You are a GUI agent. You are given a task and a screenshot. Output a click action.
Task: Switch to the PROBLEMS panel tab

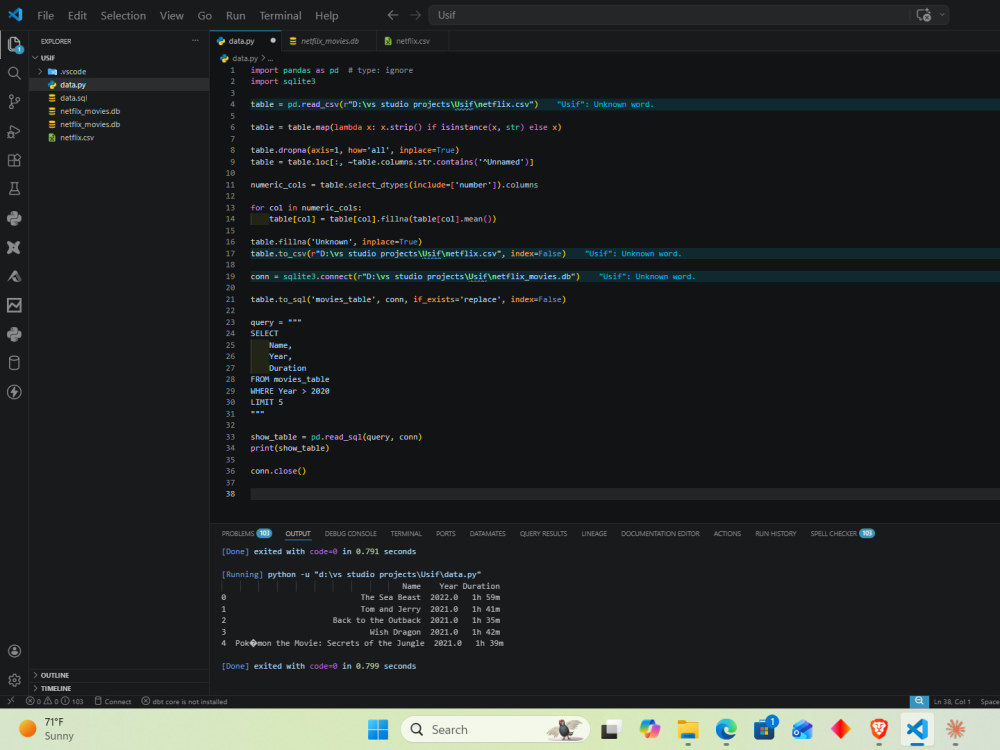(246, 533)
